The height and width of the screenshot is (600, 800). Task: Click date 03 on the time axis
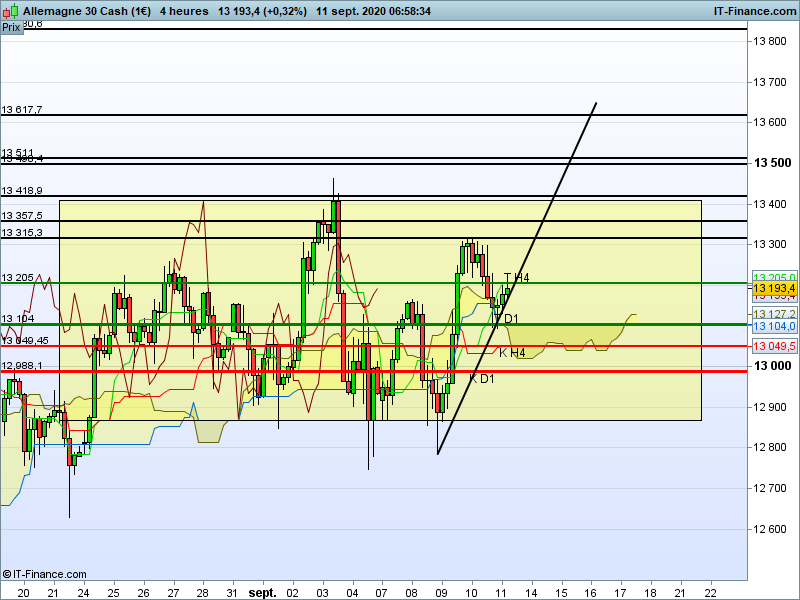pos(322,593)
